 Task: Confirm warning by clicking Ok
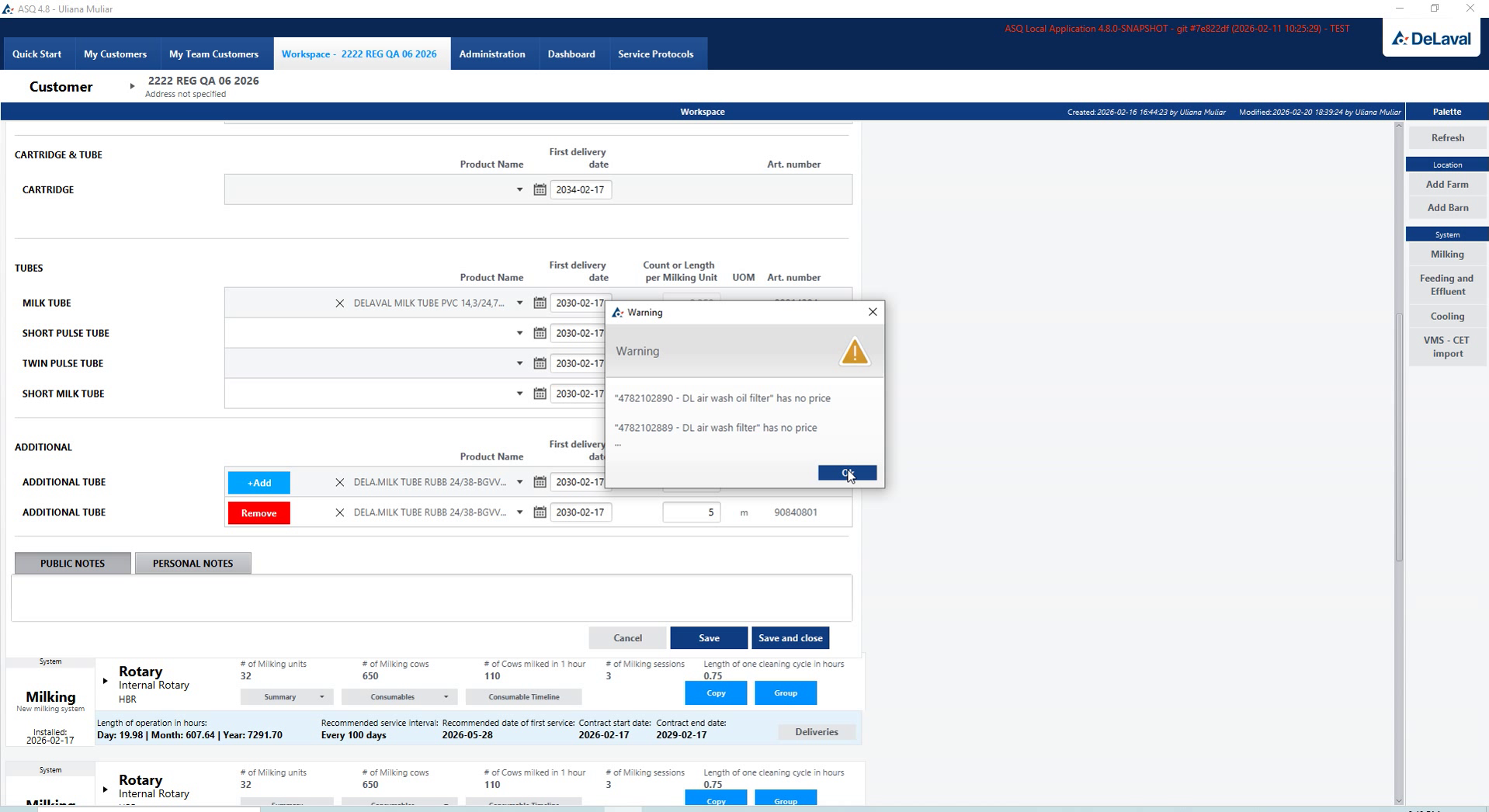[x=847, y=473]
